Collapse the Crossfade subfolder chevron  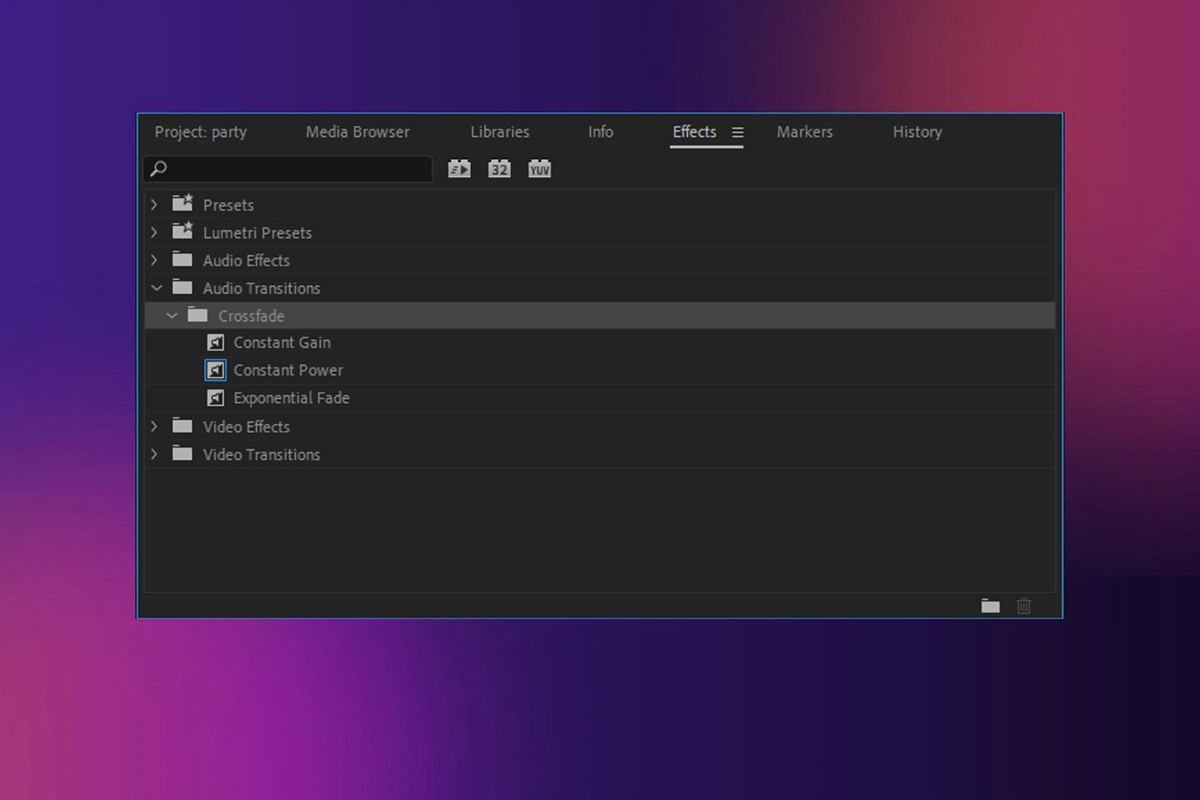(171, 316)
